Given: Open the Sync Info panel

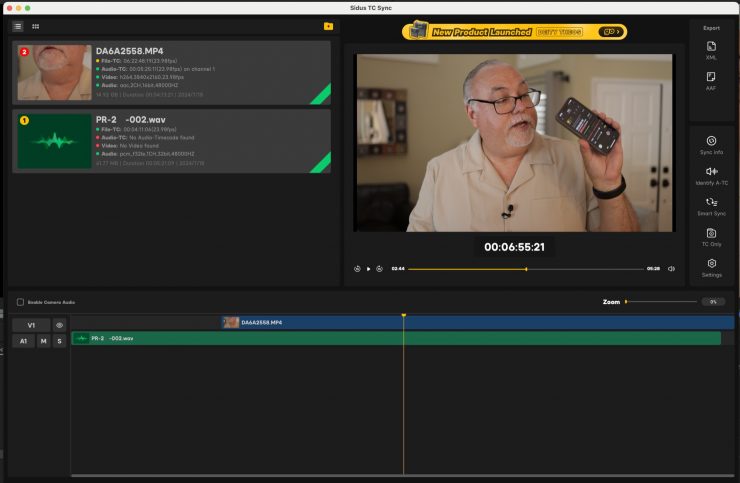Looking at the screenshot, I should 711,145.
